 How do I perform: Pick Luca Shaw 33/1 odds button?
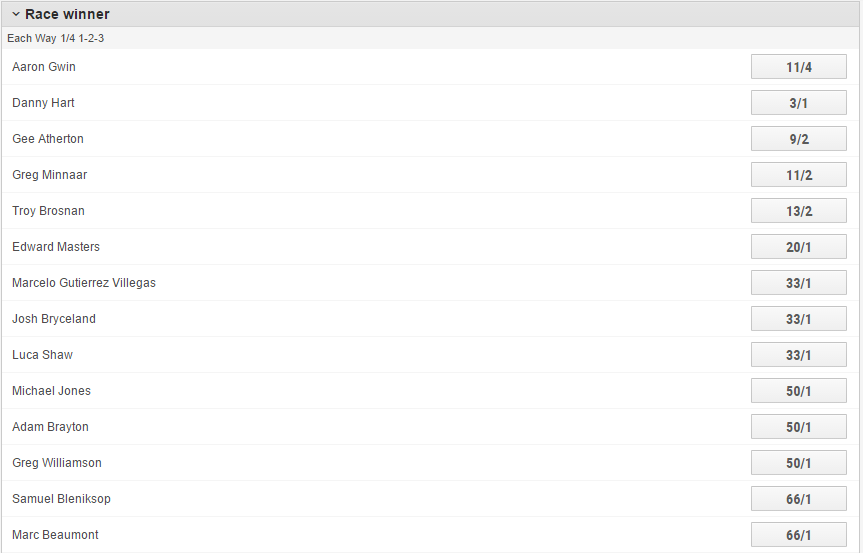798,355
